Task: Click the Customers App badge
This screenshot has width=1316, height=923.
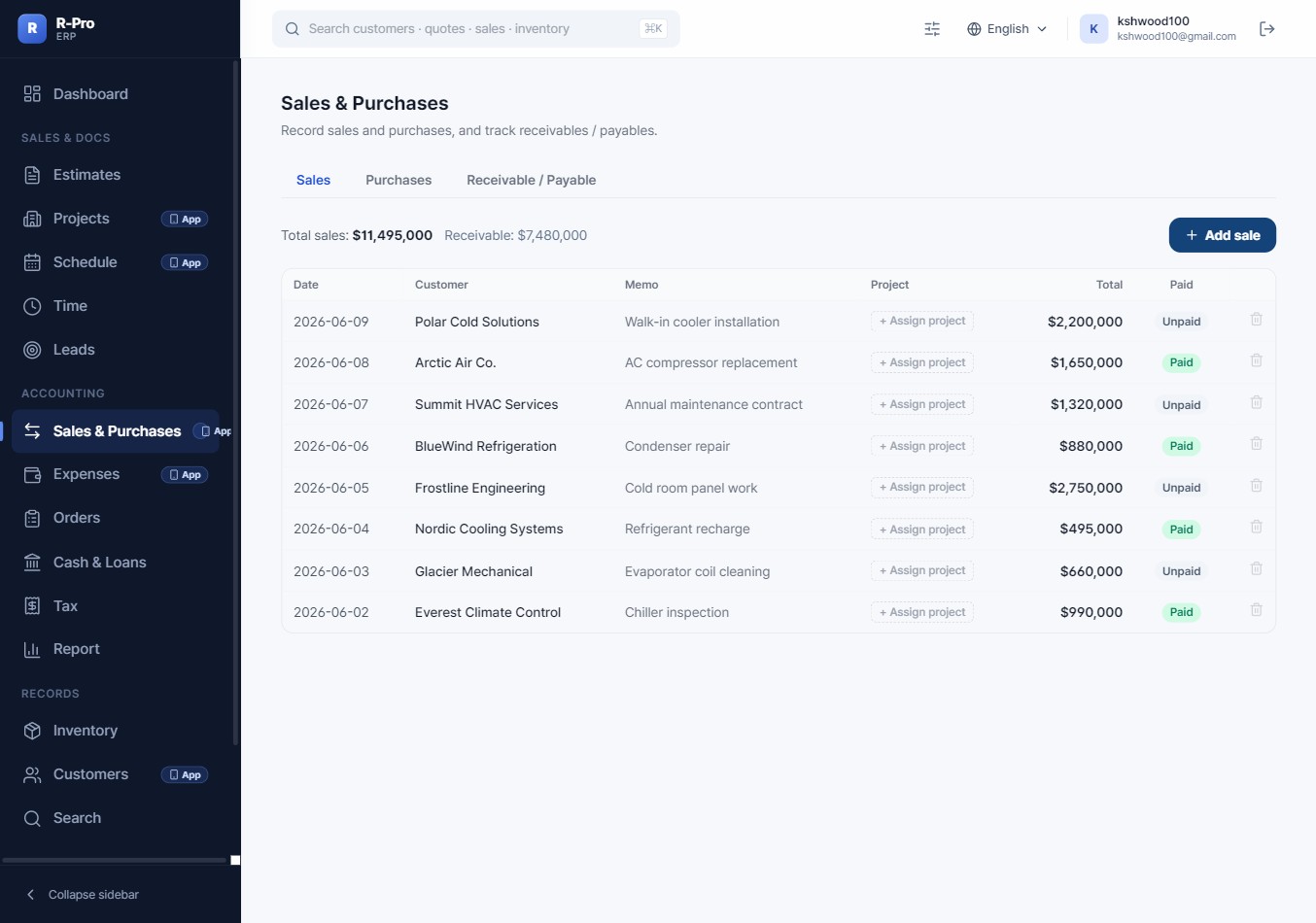Action: click(185, 775)
